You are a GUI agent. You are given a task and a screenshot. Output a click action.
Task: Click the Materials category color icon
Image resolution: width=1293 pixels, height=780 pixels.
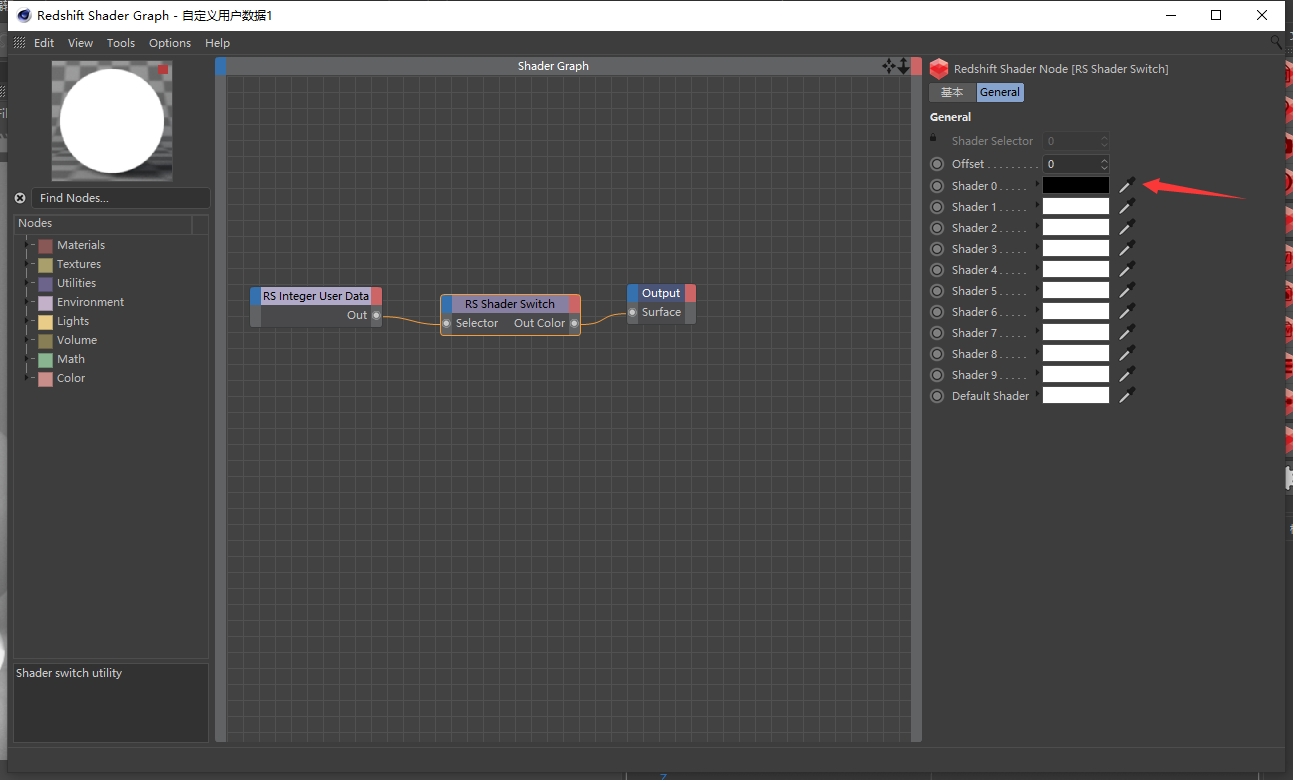coord(45,245)
